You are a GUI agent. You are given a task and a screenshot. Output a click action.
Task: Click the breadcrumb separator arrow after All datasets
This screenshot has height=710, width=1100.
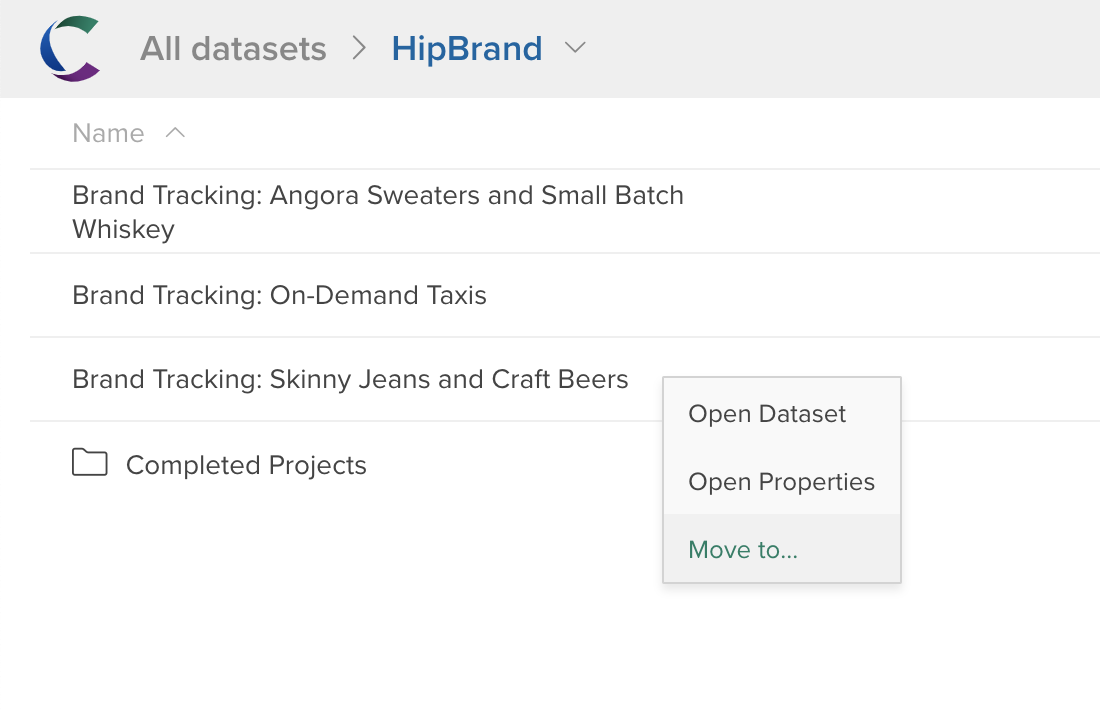tap(359, 48)
